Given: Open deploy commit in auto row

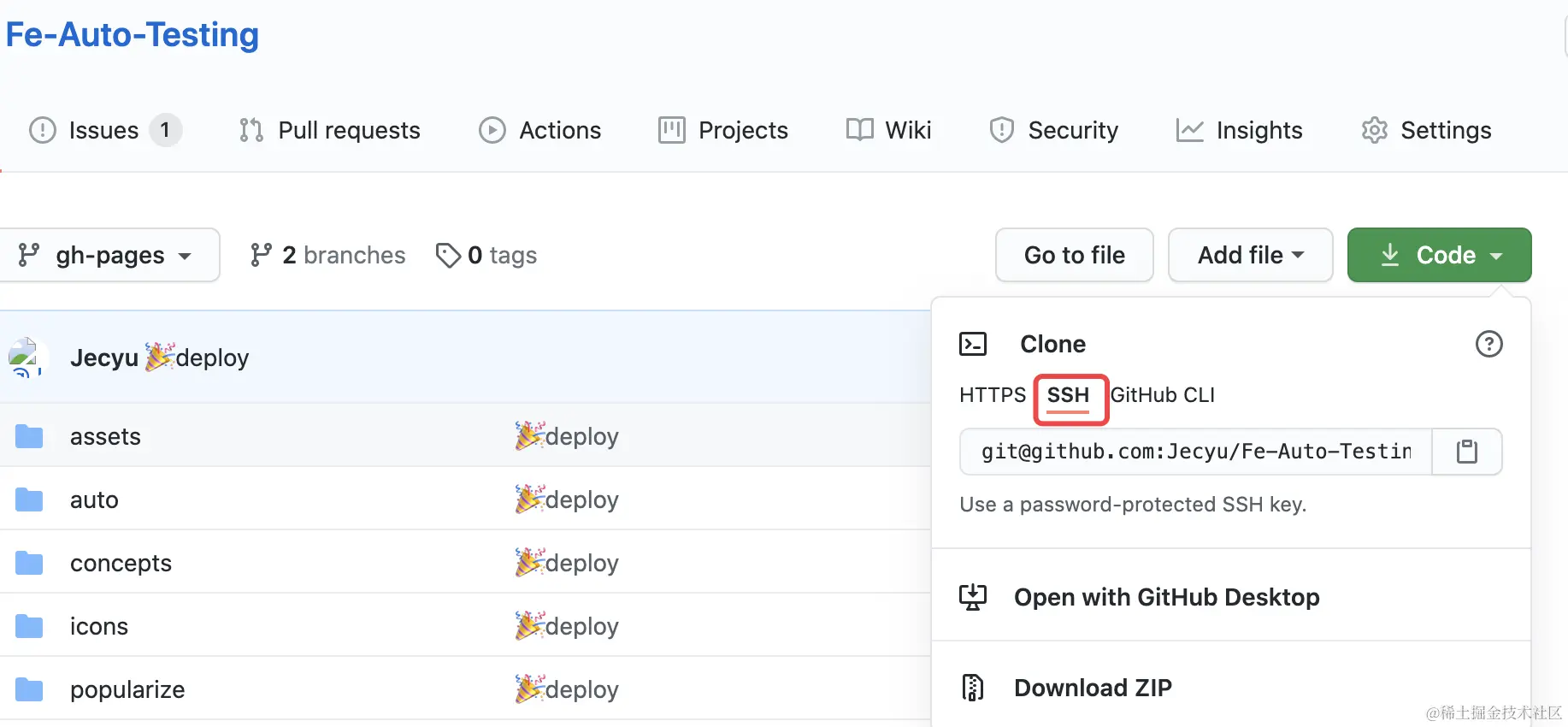Looking at the screenshot, I should point(567,499).
